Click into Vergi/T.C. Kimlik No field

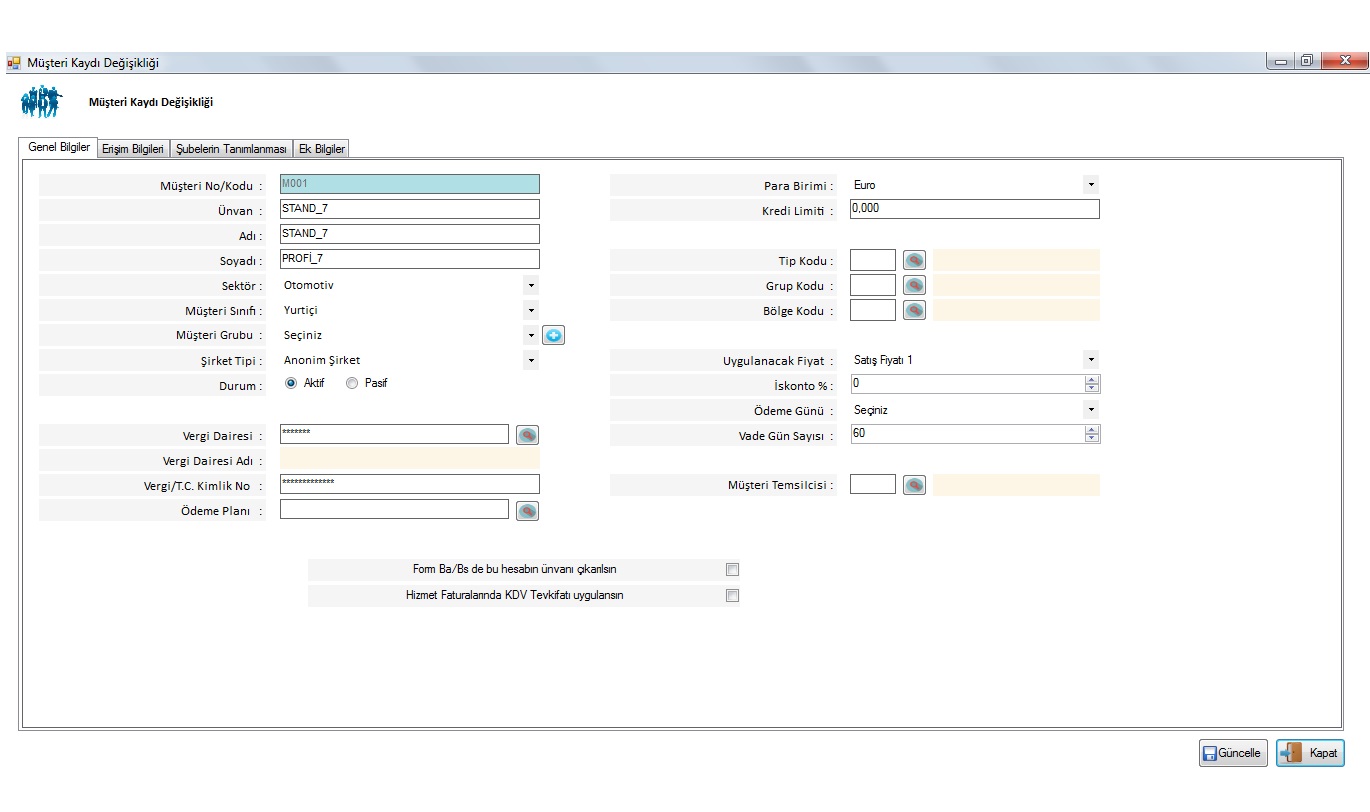[x=410, y=484]
